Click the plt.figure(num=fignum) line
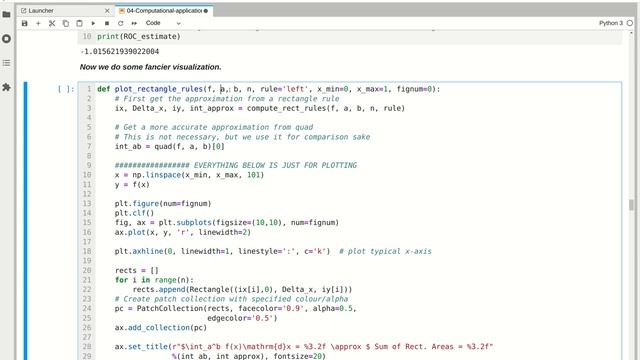 (x=163, y=204)
